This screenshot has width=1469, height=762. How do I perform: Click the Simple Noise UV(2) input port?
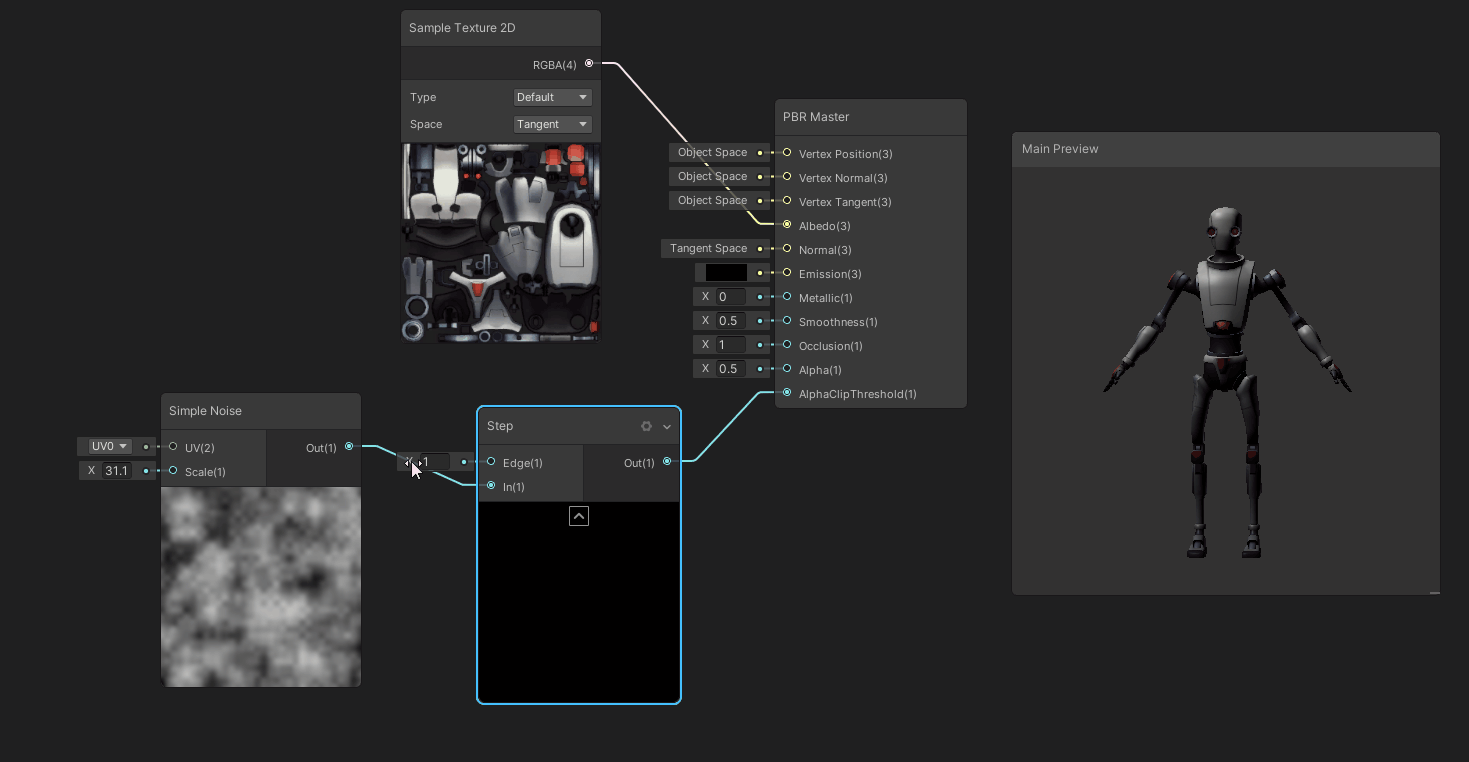173,447
